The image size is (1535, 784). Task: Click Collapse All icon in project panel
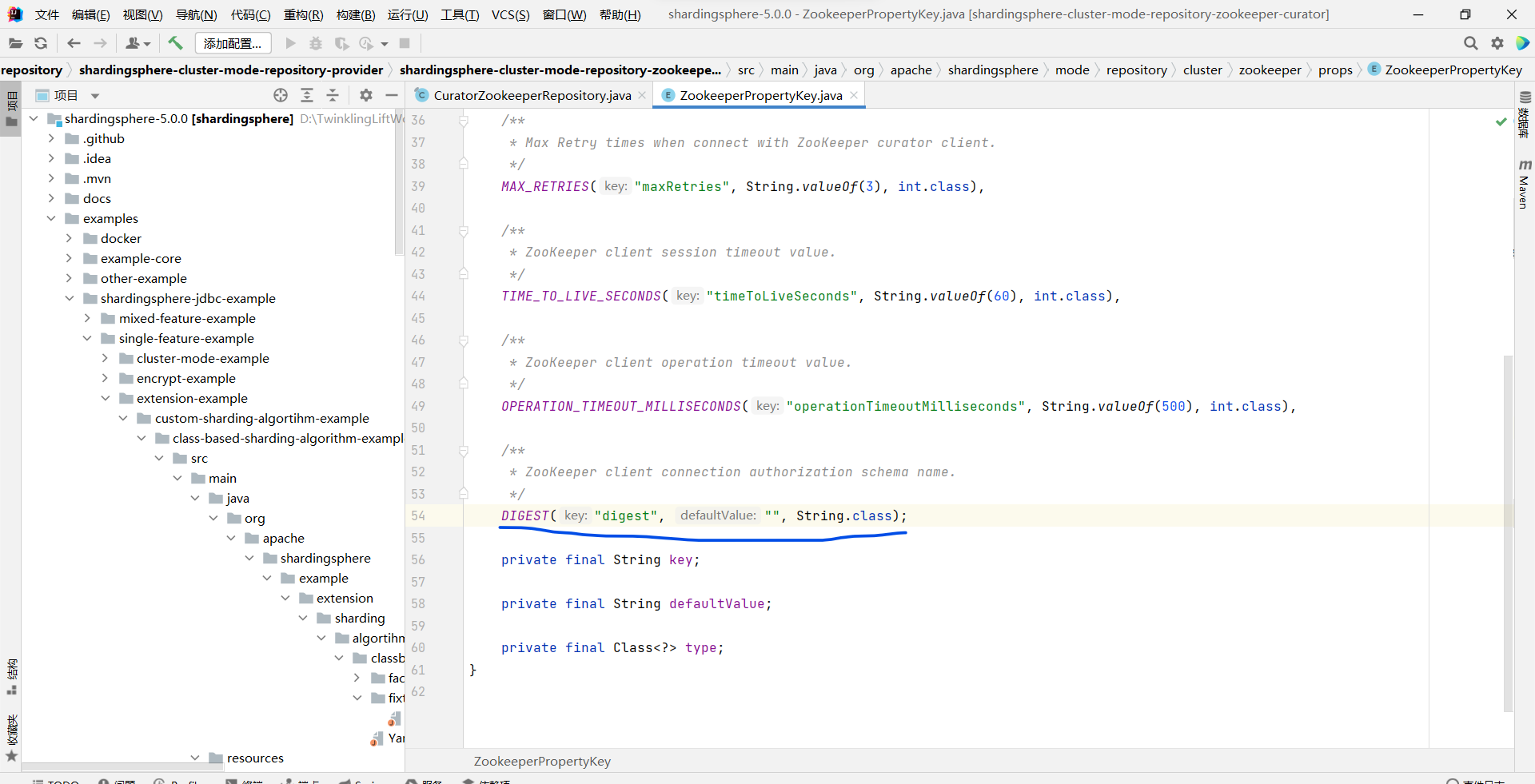pos(333,95)
